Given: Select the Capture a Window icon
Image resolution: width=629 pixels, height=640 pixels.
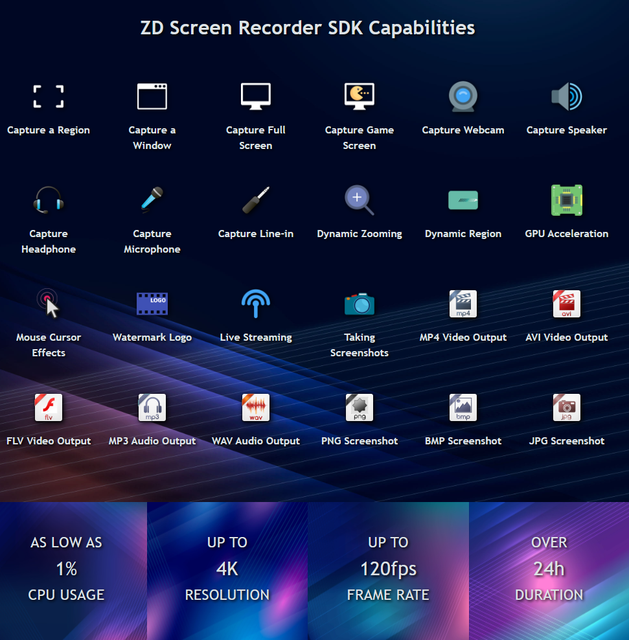Looking at the screenshot, I should (152, 96).
